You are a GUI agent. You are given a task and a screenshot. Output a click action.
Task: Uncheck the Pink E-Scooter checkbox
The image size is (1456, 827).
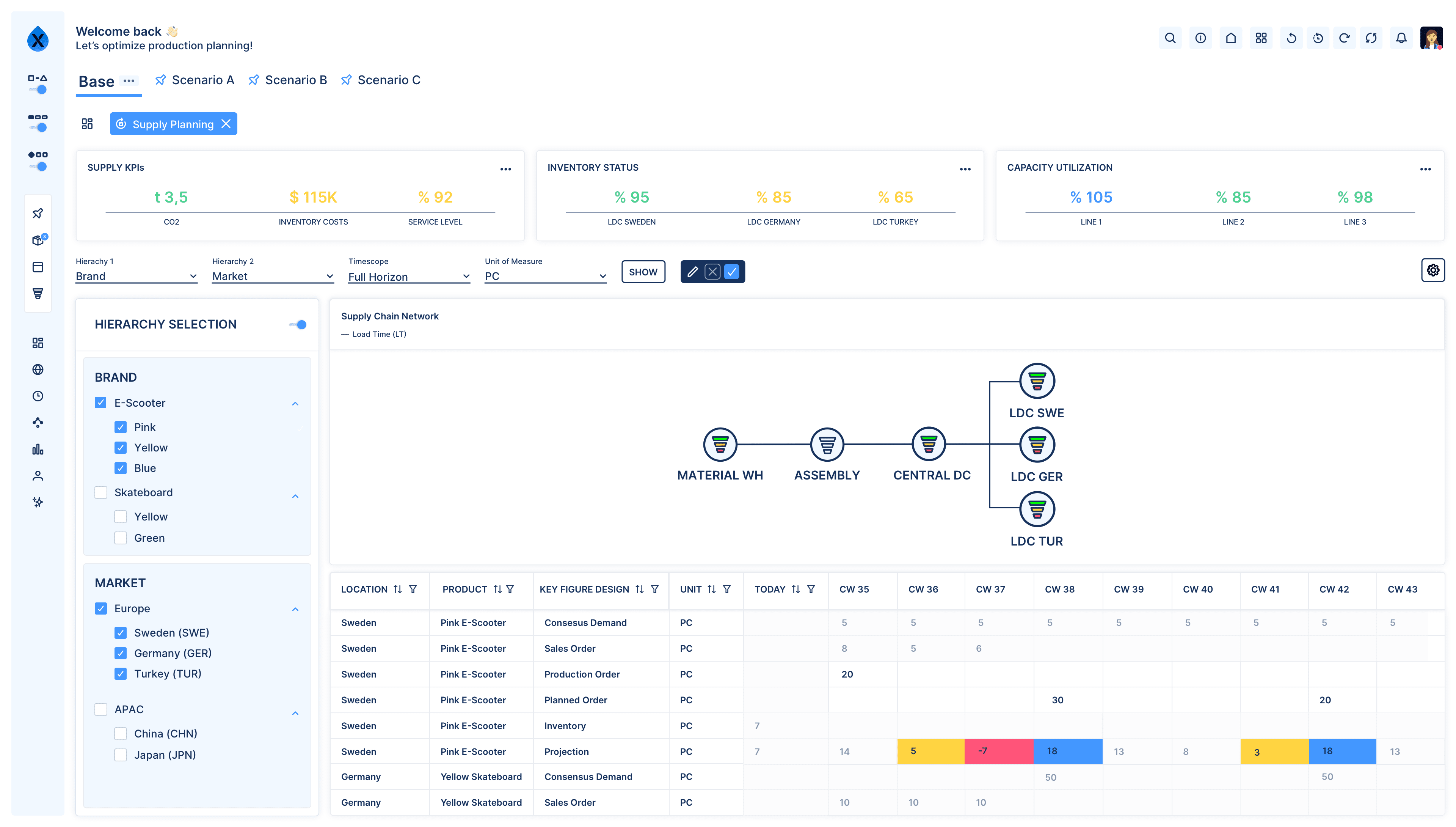tap(120, 427)
